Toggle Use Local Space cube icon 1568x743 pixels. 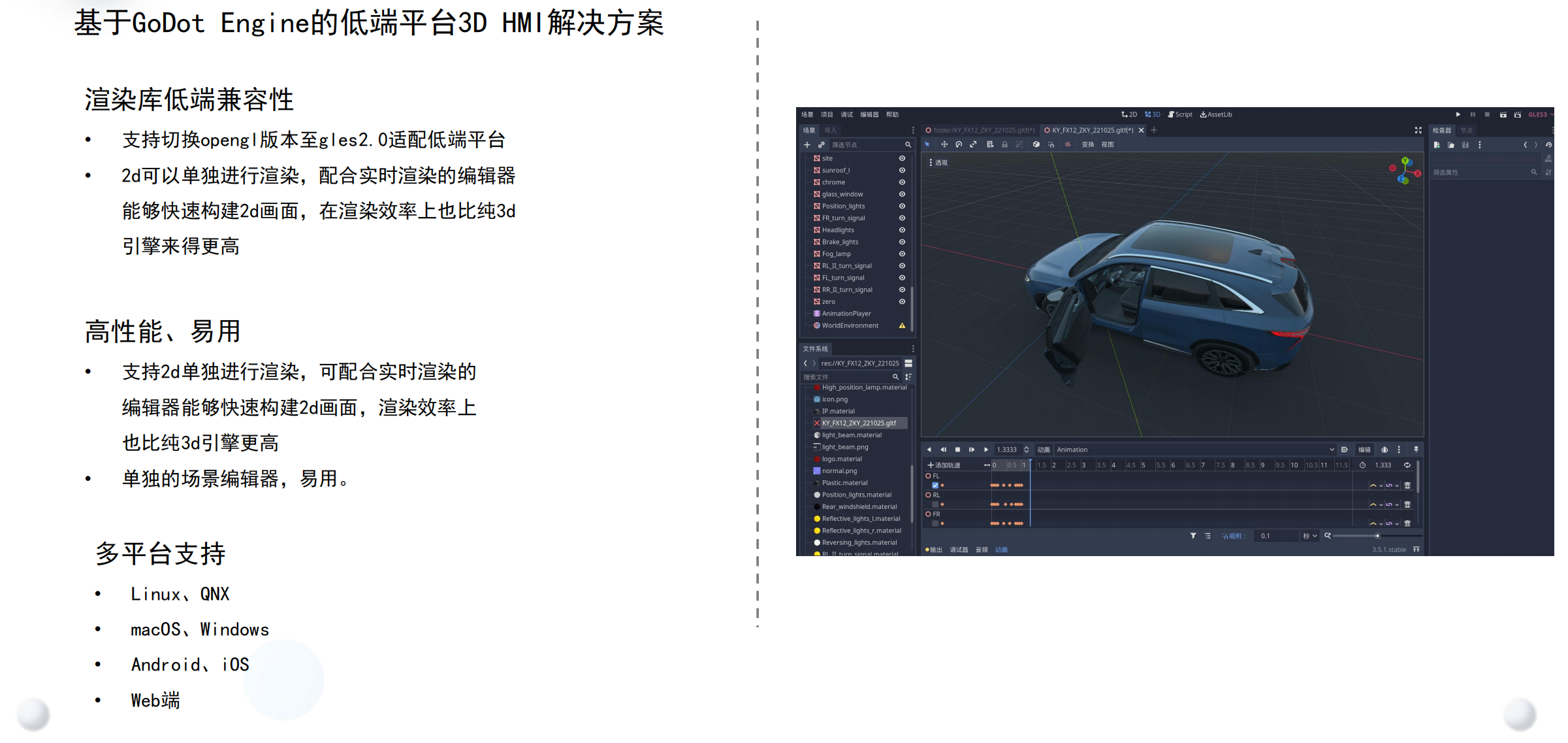click(1036, 144)
